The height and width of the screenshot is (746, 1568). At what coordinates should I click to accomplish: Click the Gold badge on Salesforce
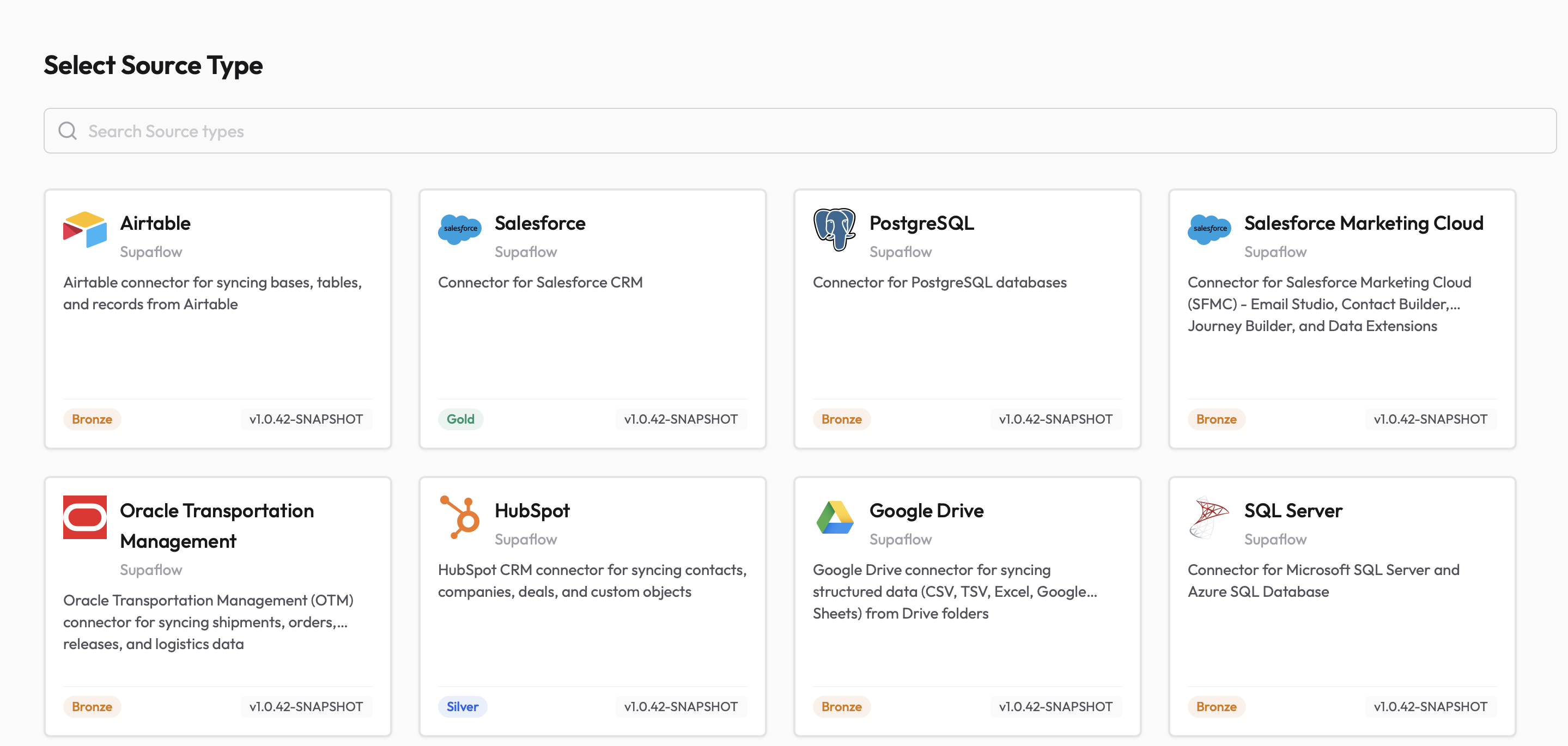[x=460, y=419]
